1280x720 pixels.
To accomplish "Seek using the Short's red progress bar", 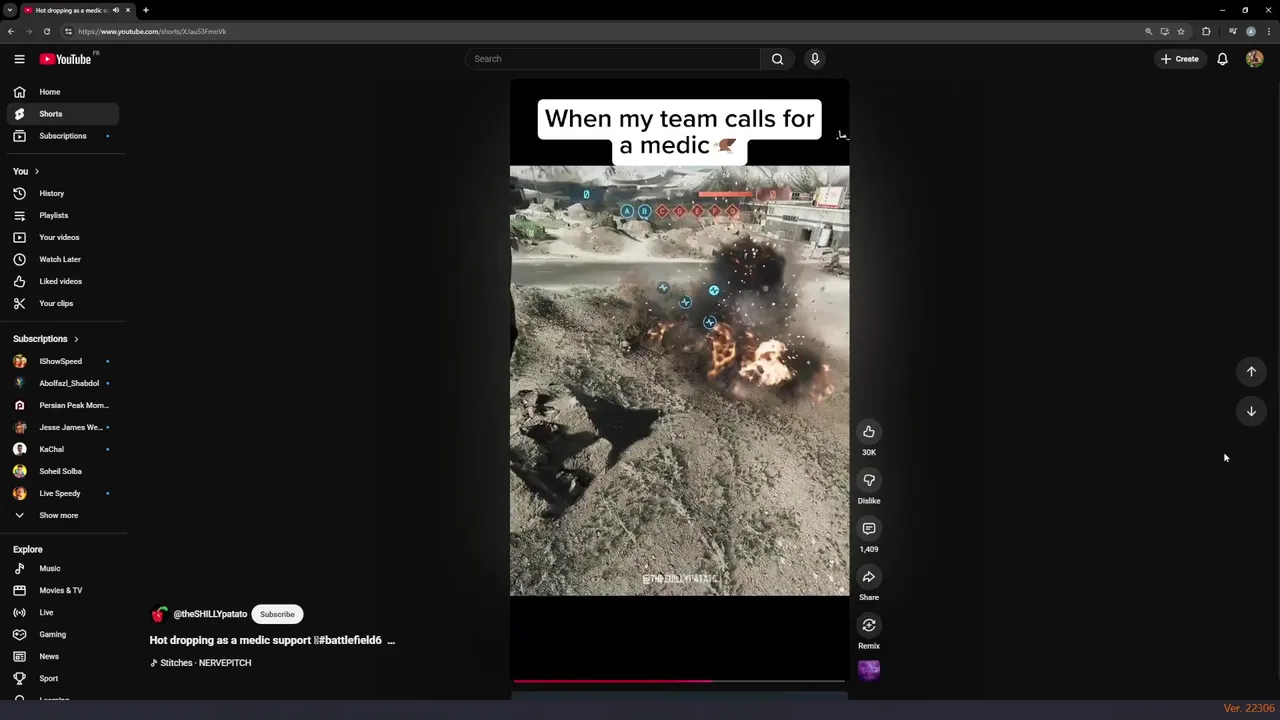I will (679, 681).
